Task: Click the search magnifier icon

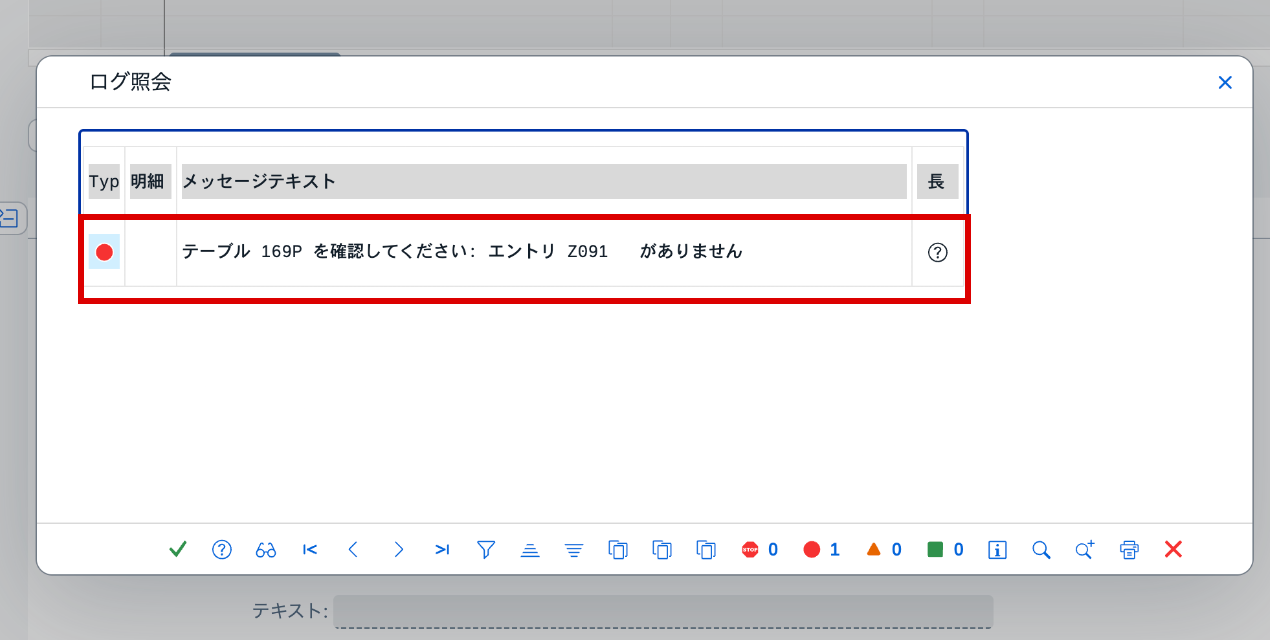Action: (1041, 549)
